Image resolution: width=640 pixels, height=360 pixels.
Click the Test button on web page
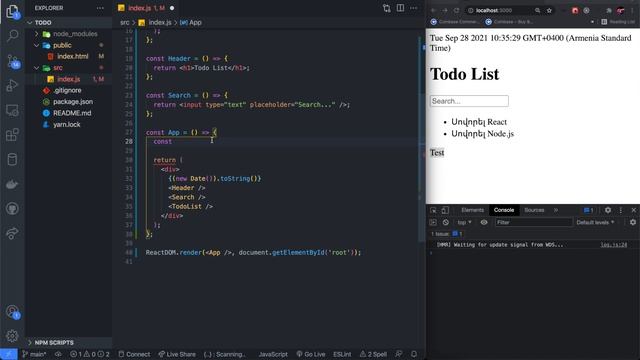tap(437, 153)
